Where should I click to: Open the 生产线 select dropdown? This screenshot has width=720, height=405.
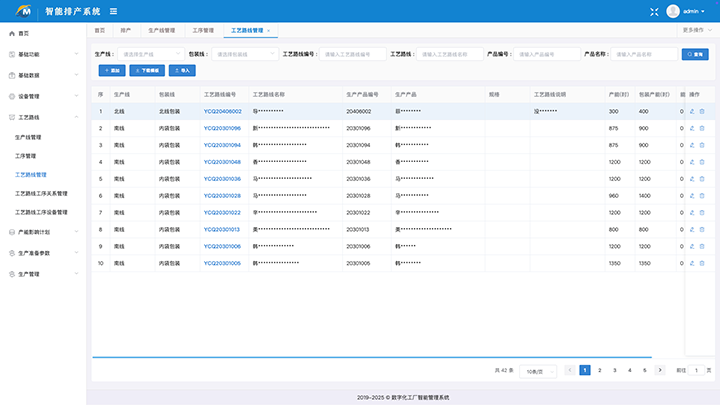148,54
